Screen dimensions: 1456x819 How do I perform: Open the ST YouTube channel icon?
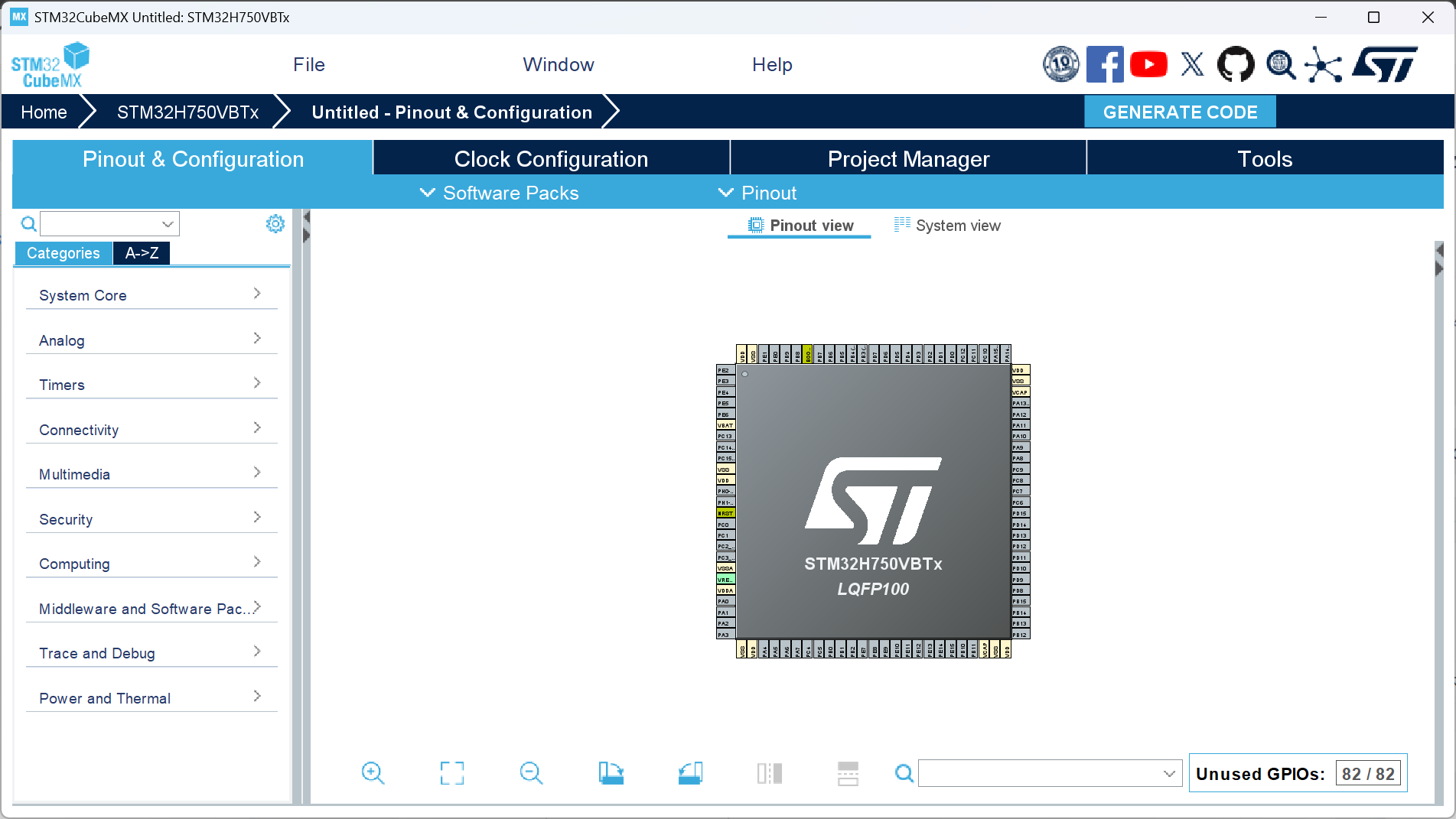click(1148, 64)
